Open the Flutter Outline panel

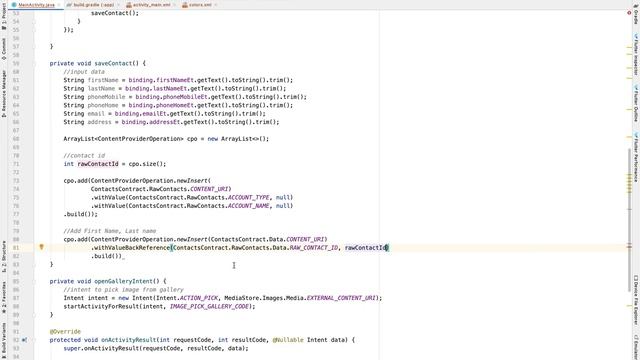tap(636, 103)
